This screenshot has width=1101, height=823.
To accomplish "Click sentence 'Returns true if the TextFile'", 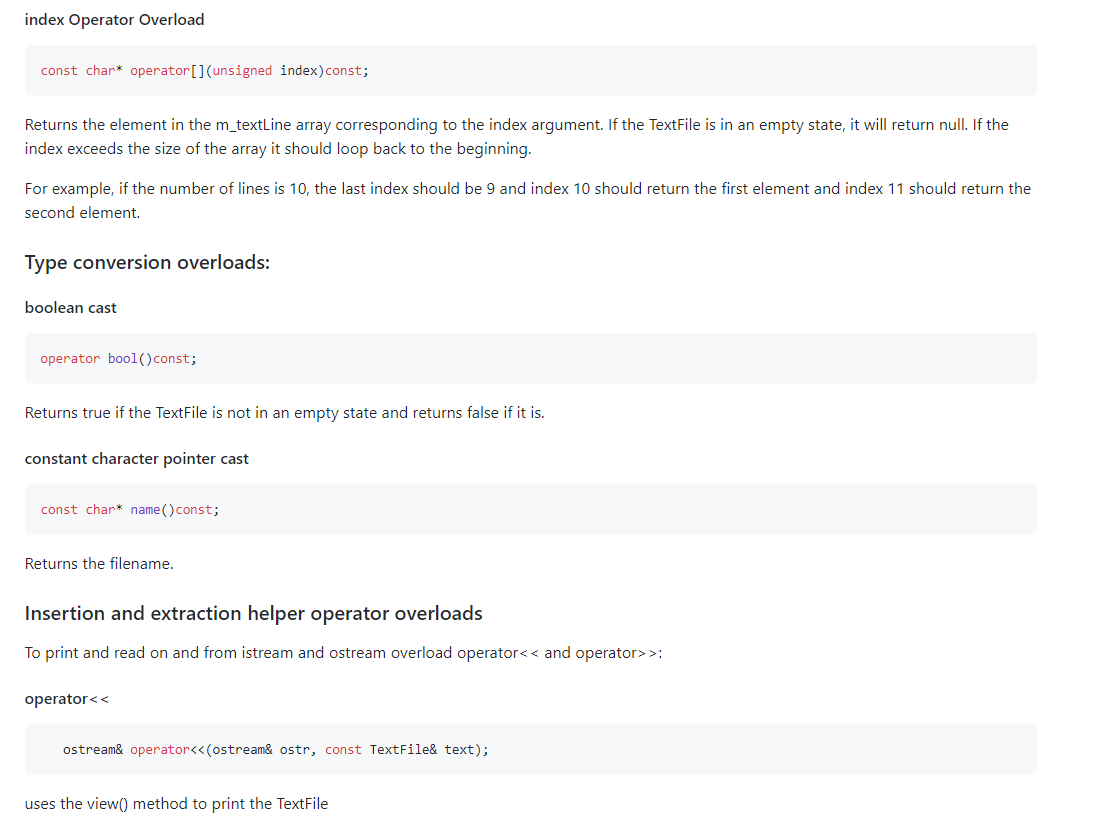I will click(x=284, y=413).
